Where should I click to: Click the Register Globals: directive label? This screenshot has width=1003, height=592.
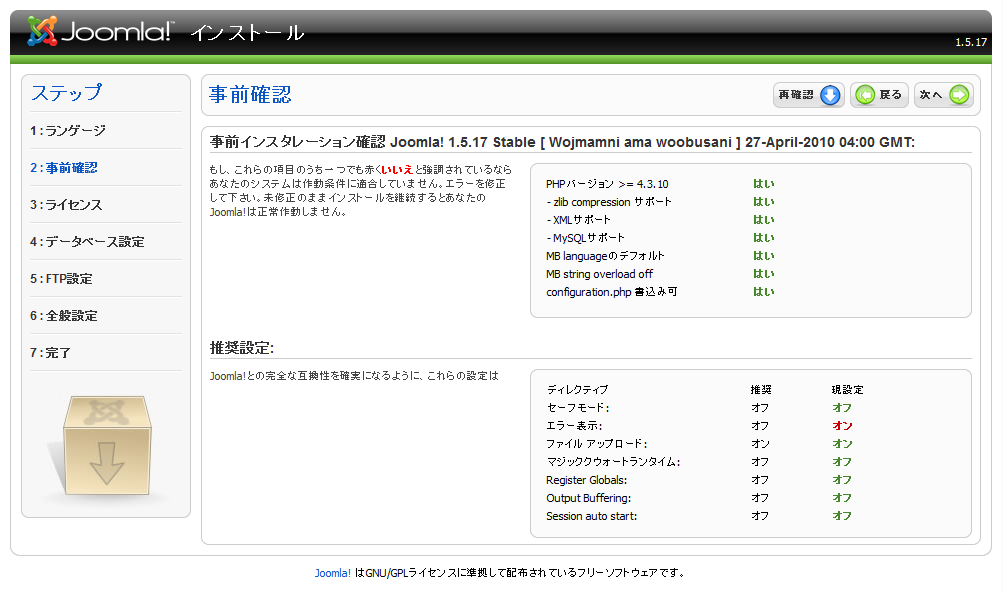(587, 480)
